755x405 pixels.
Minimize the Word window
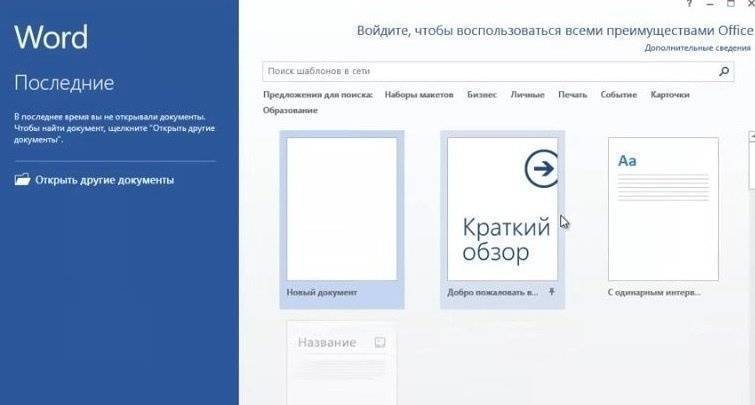coord(710,3)
